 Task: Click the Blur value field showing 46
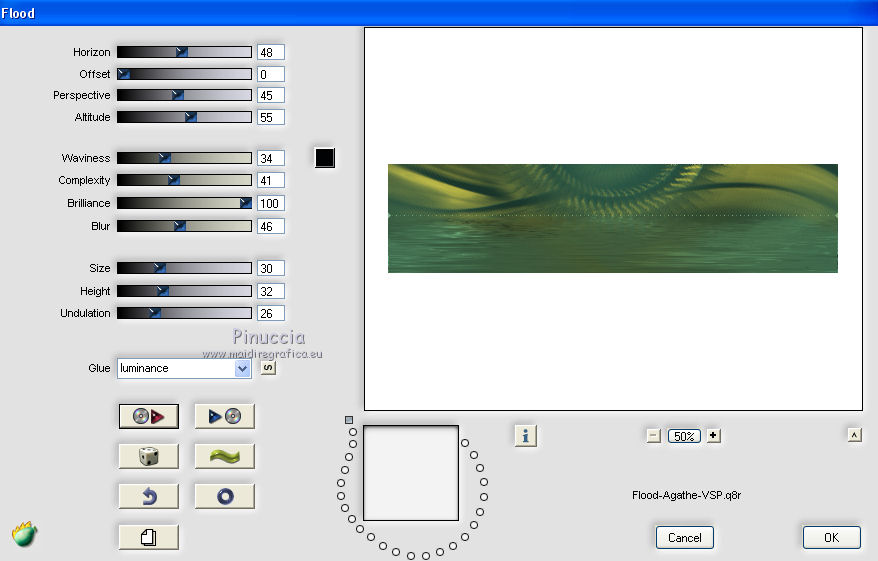[270, 226]
